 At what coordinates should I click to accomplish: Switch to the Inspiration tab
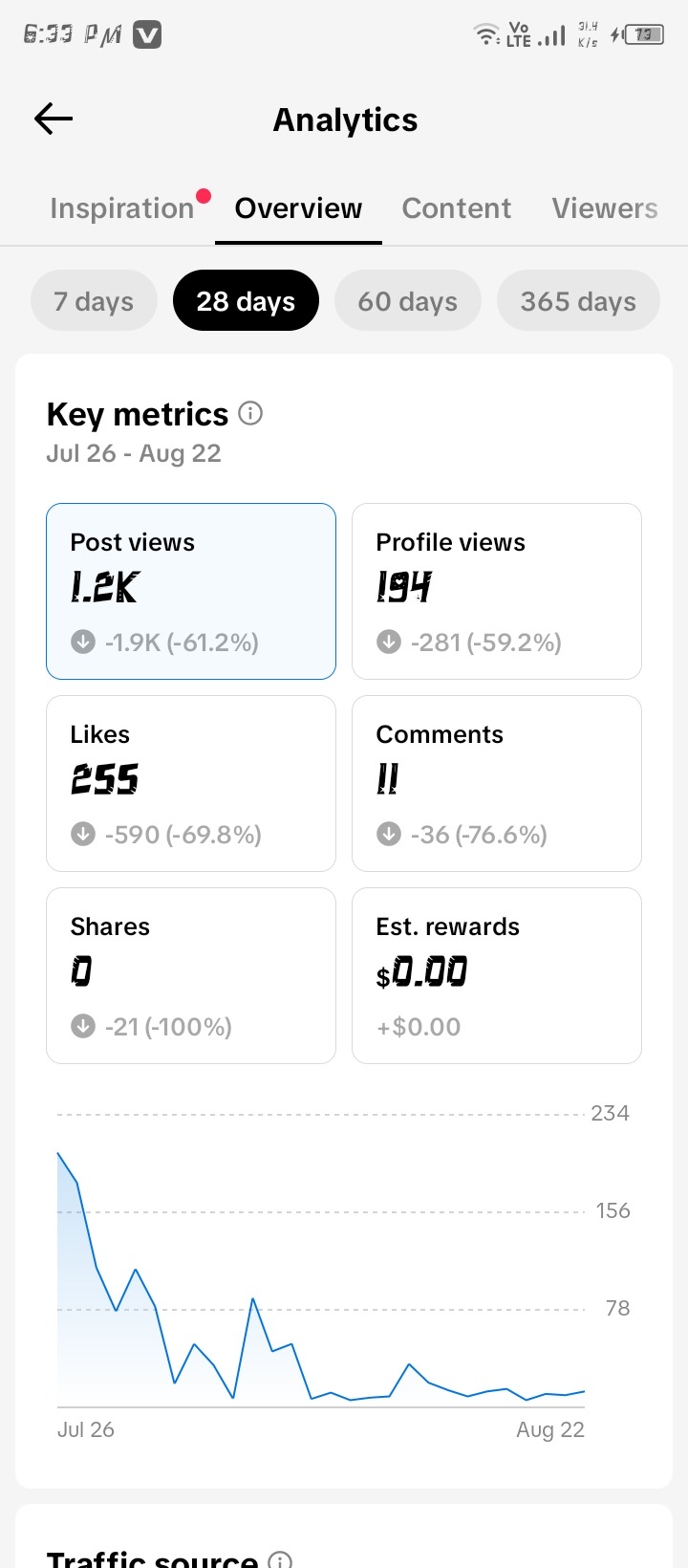point(122,208)
